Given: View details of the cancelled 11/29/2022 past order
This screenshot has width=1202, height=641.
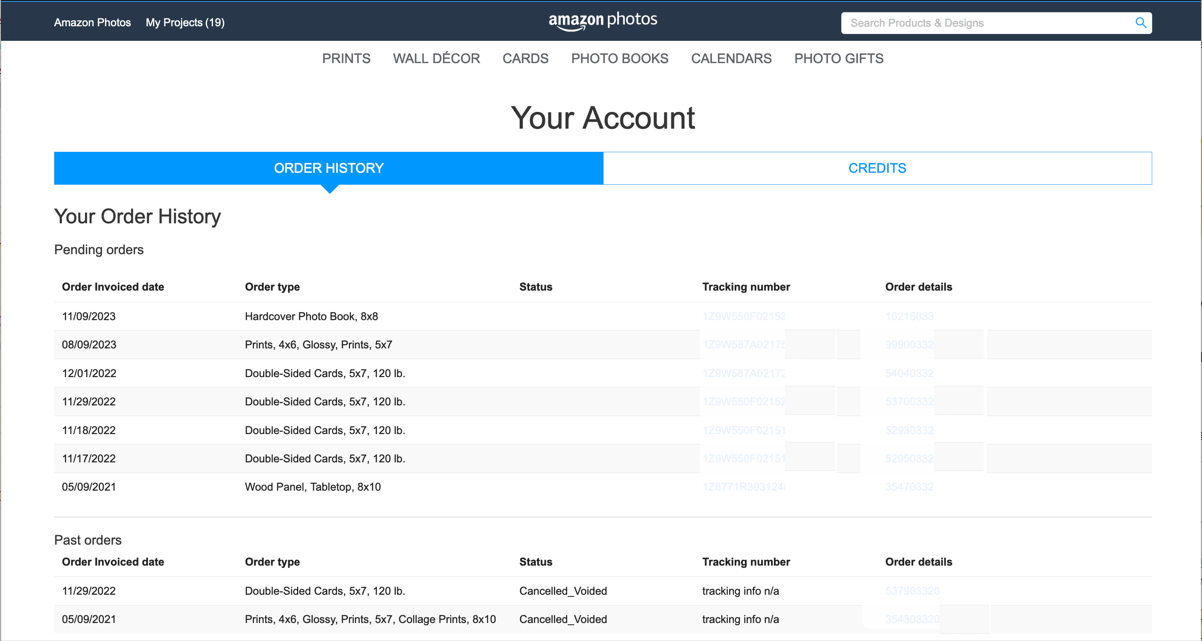Looking at the screenshot, I should [x=914, y=591].
